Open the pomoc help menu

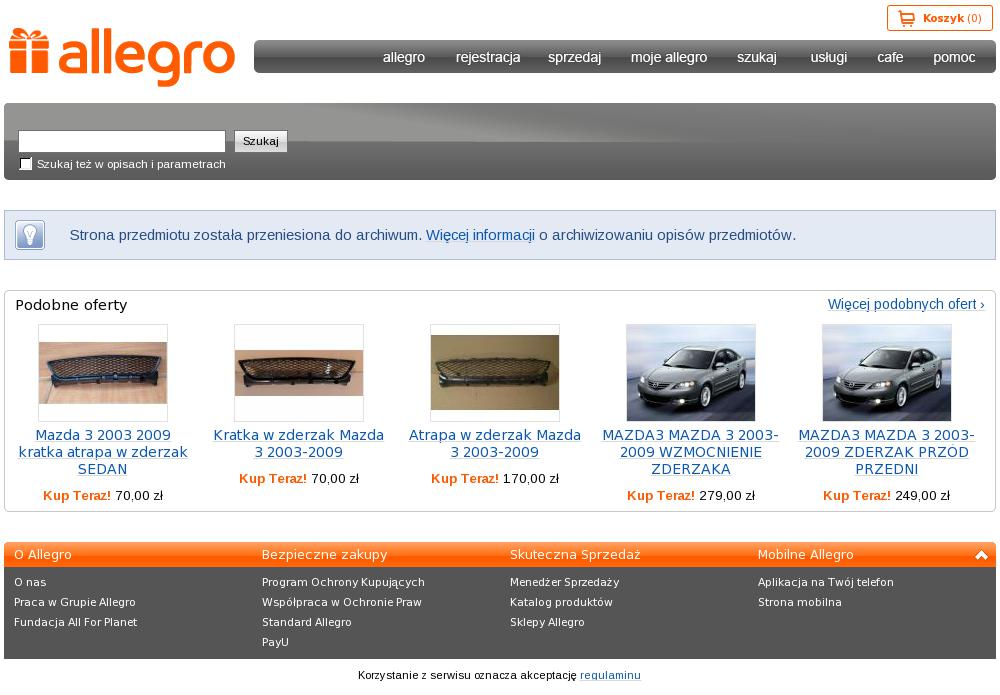(954, 57)
